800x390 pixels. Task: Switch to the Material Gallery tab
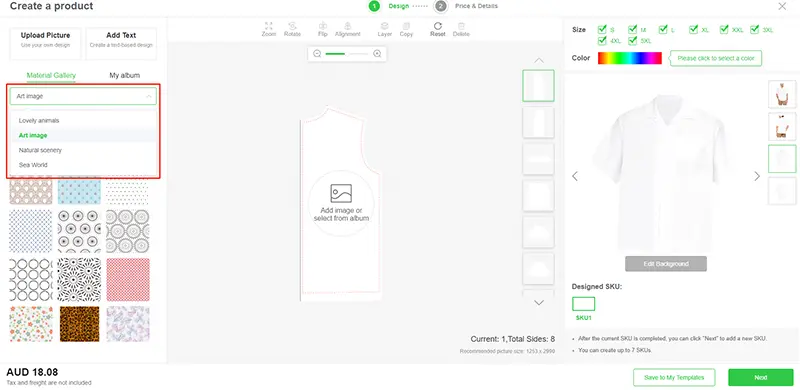pyautogui.click(x=51, y=76)
